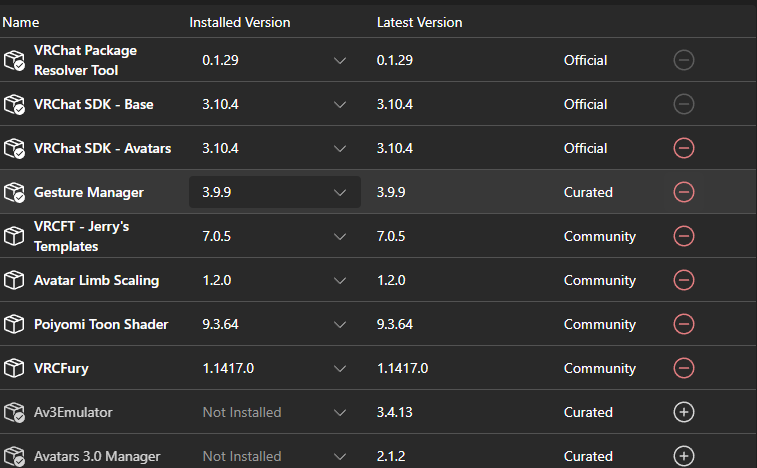Open version dropdown for VRChat SDK - Base

[x=275, y=104]
